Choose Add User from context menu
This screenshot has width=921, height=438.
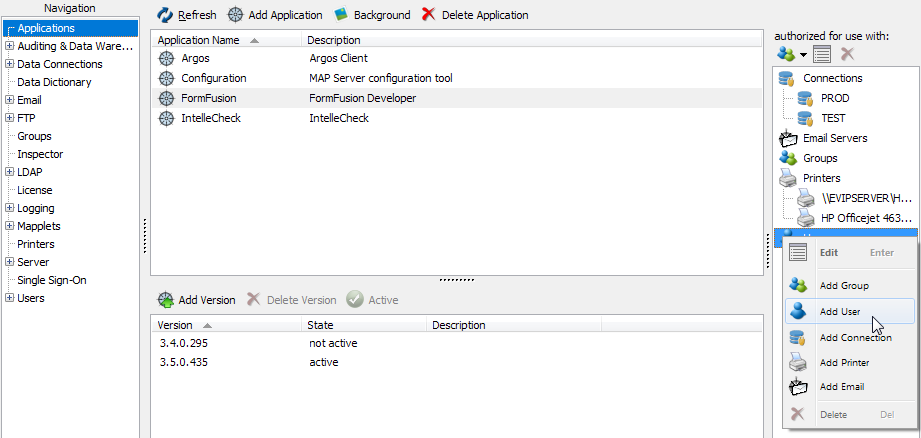[849, 311]
